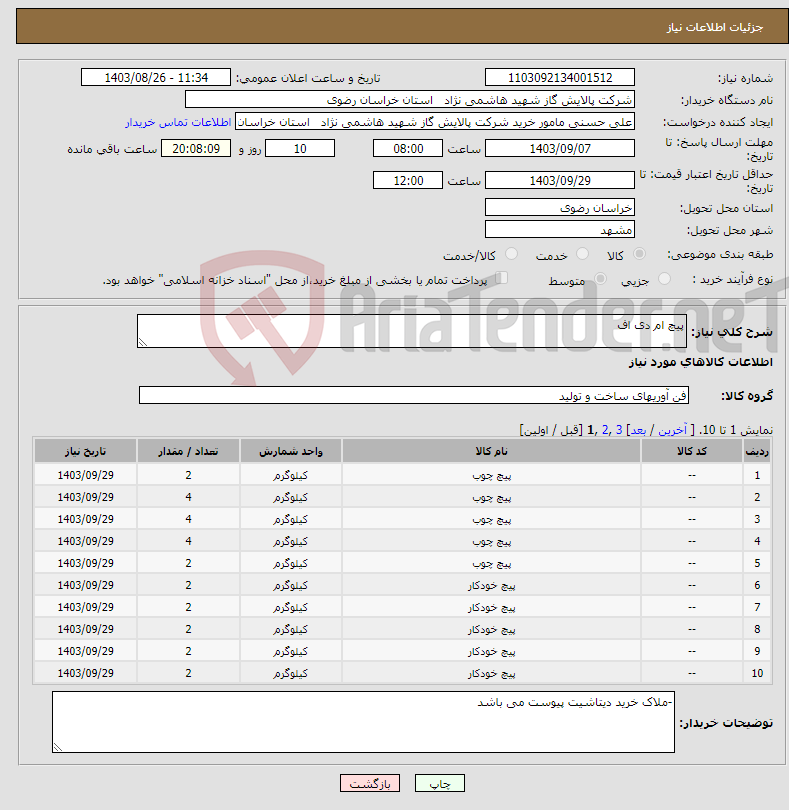Click the پیچ ام دی اف description box

coord(412,331)
